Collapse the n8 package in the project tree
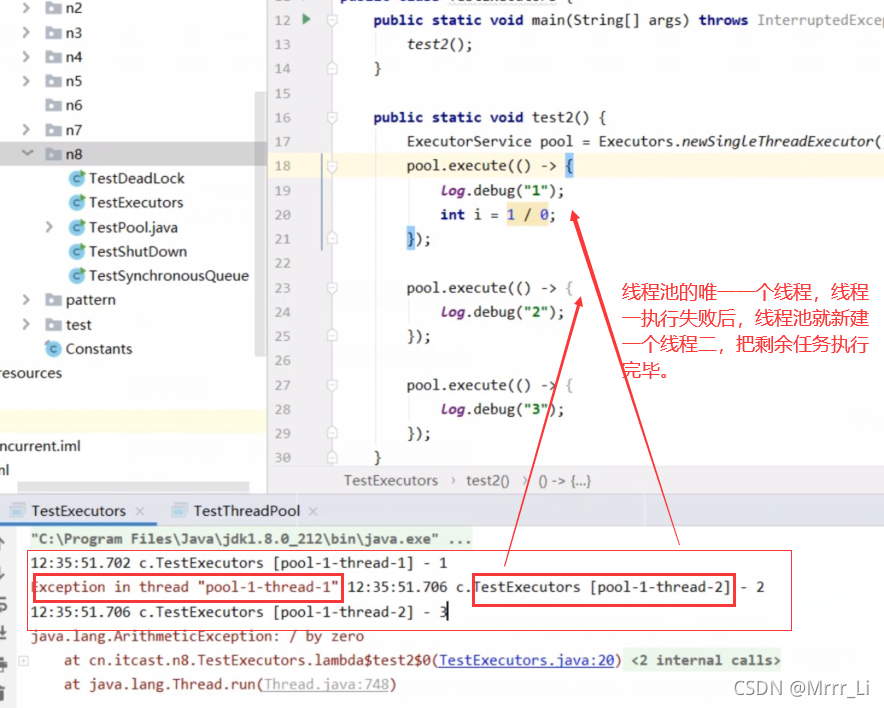 (x=25, y=153)
